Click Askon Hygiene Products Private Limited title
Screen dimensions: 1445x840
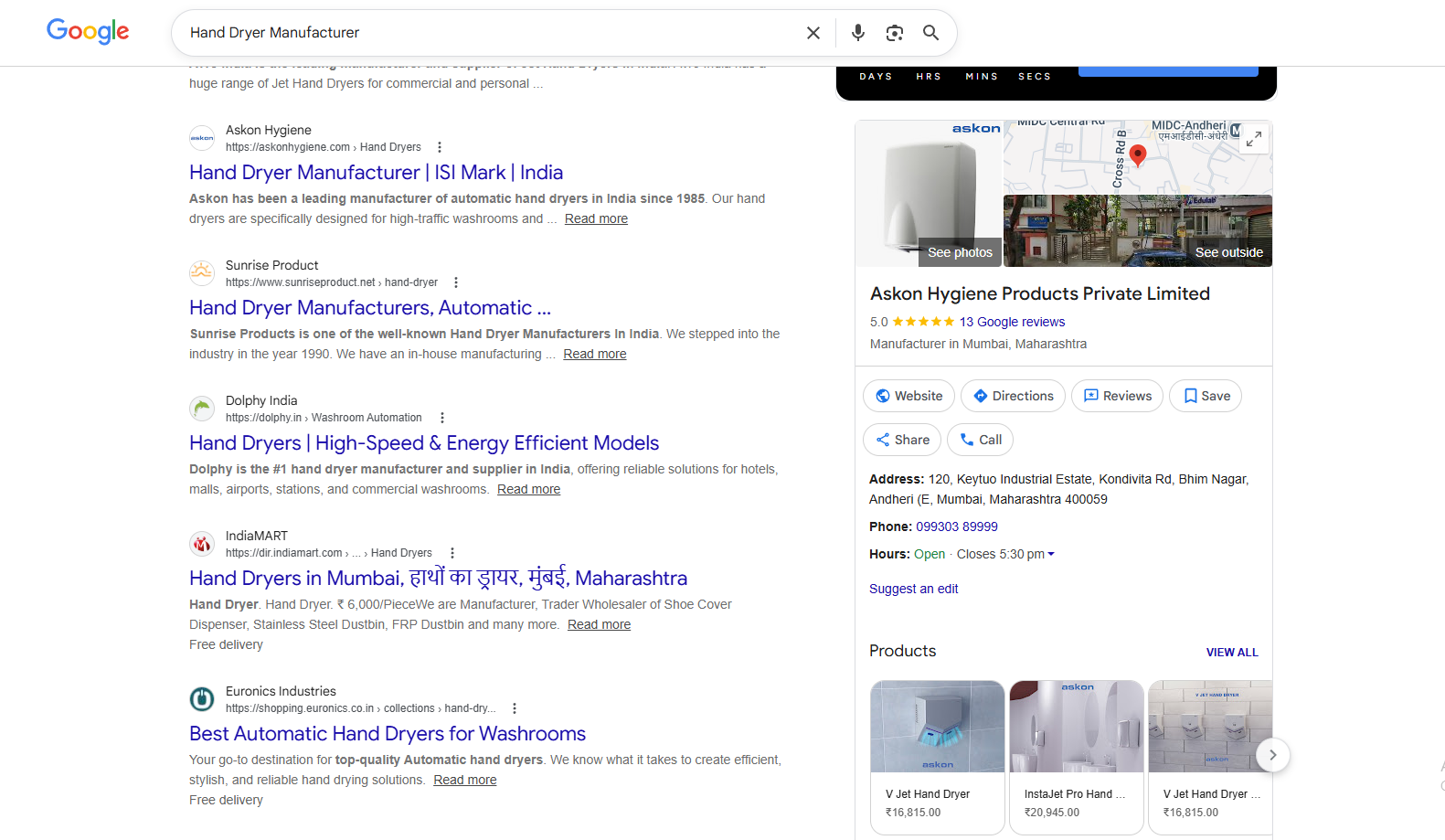(x=1040, y=293)
